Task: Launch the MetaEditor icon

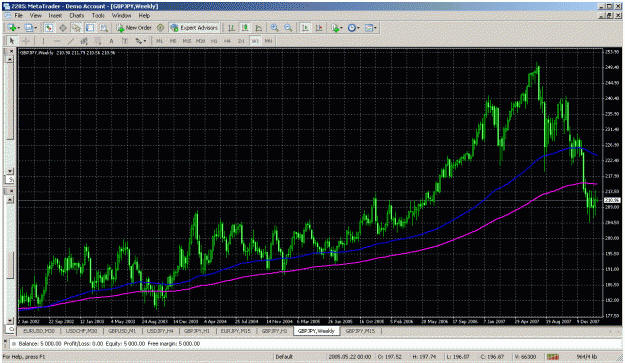Action: tap(160, 28)
